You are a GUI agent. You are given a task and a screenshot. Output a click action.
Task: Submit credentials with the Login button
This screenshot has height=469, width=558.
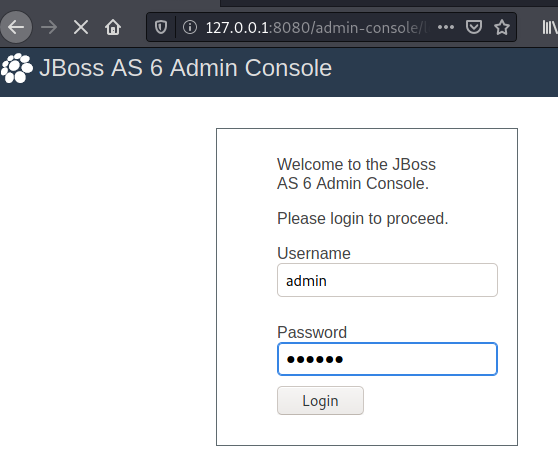click(320, 400)
